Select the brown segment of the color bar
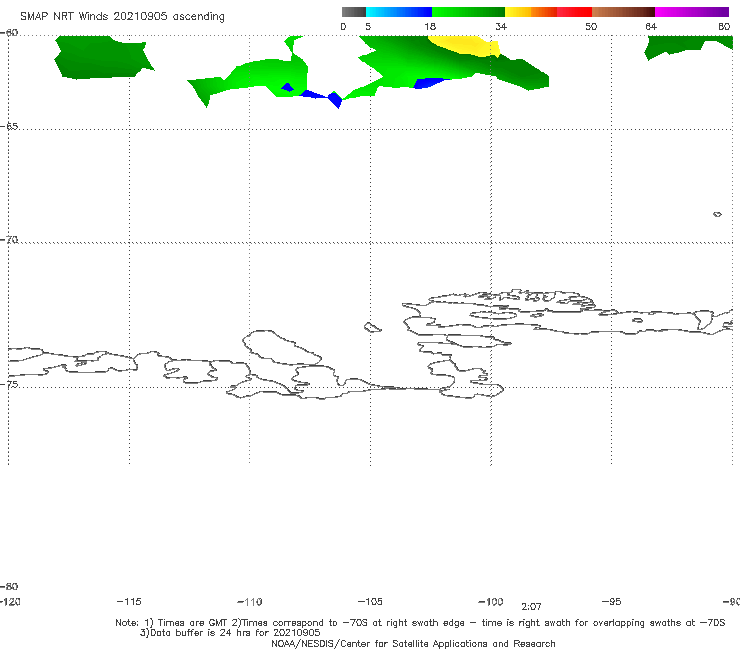The height and width of the screenshot is (650, 740). pos(623,12)
